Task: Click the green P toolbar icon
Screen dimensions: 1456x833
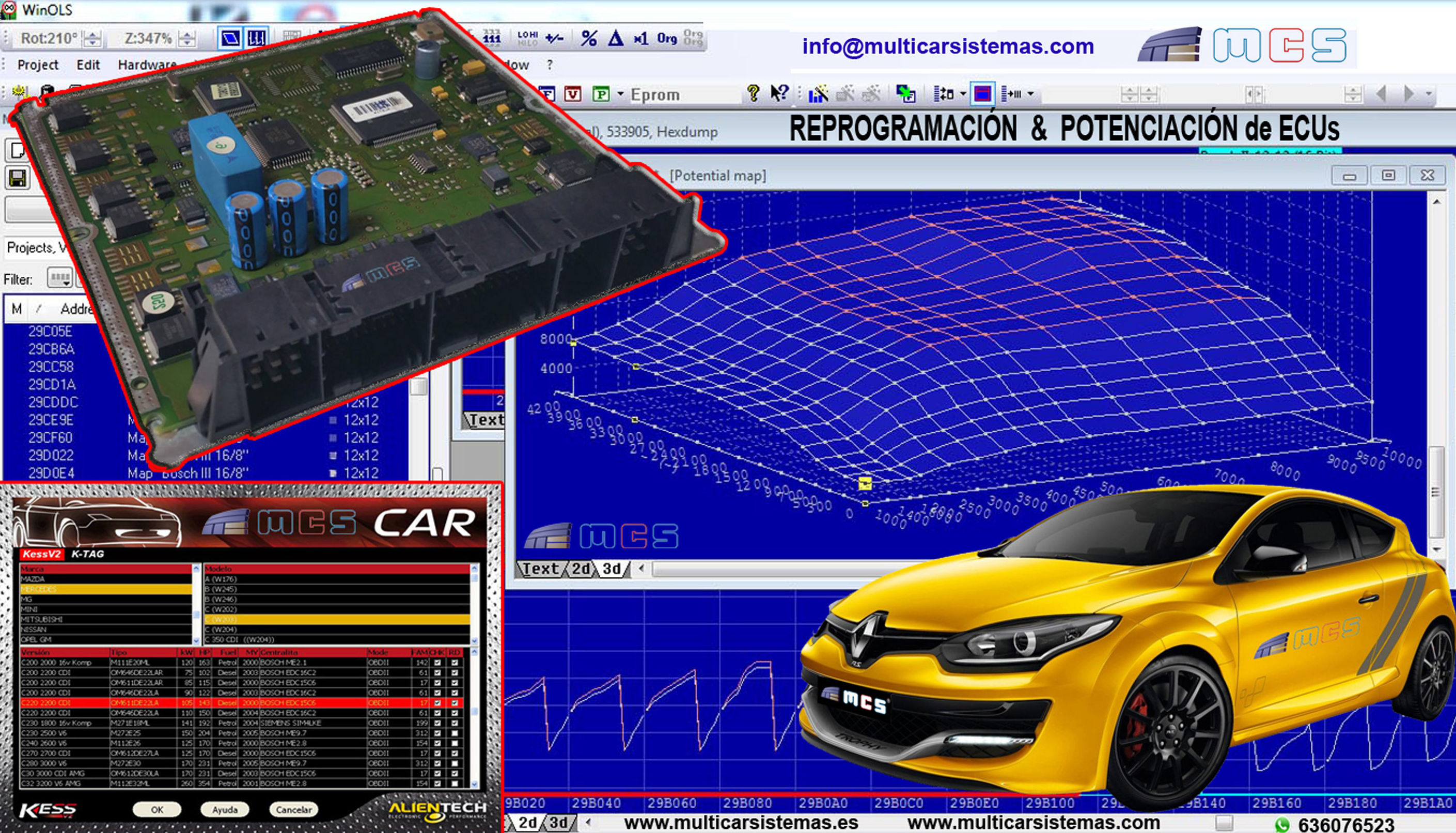Action: pos(601,94)
